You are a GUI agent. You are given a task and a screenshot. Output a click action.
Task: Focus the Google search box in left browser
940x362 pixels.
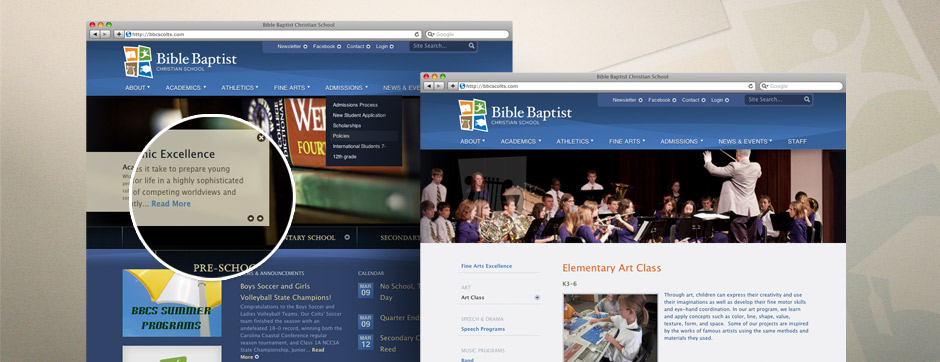click(467, 35)
